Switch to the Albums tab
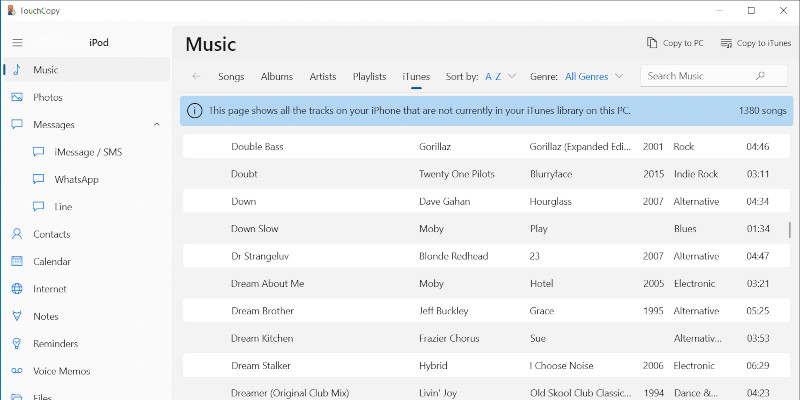This screenshot has width=800, height=400. point(277,77)
